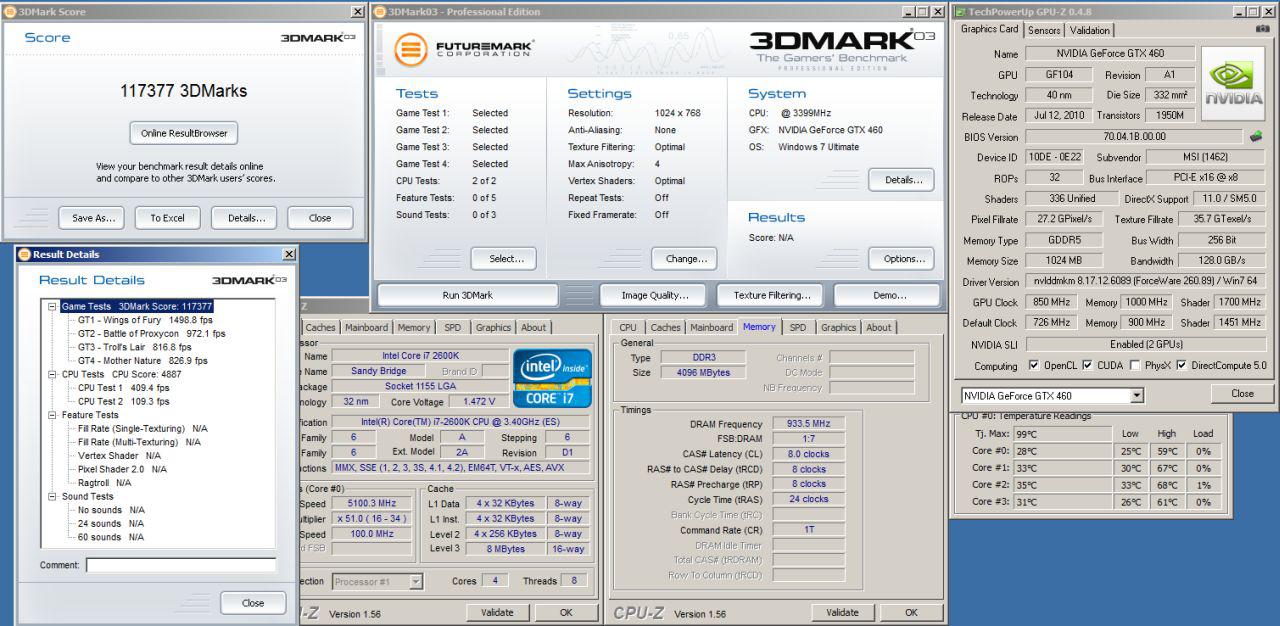Select the Ragtroll result row
The width and height of the screenshot is (1280, 626).
(104, 483)
